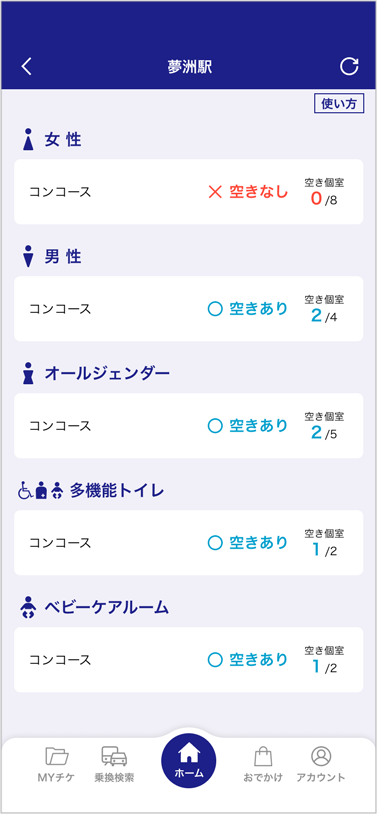
Task: Click the オールジェンダー figure icon
Action: 29,373
